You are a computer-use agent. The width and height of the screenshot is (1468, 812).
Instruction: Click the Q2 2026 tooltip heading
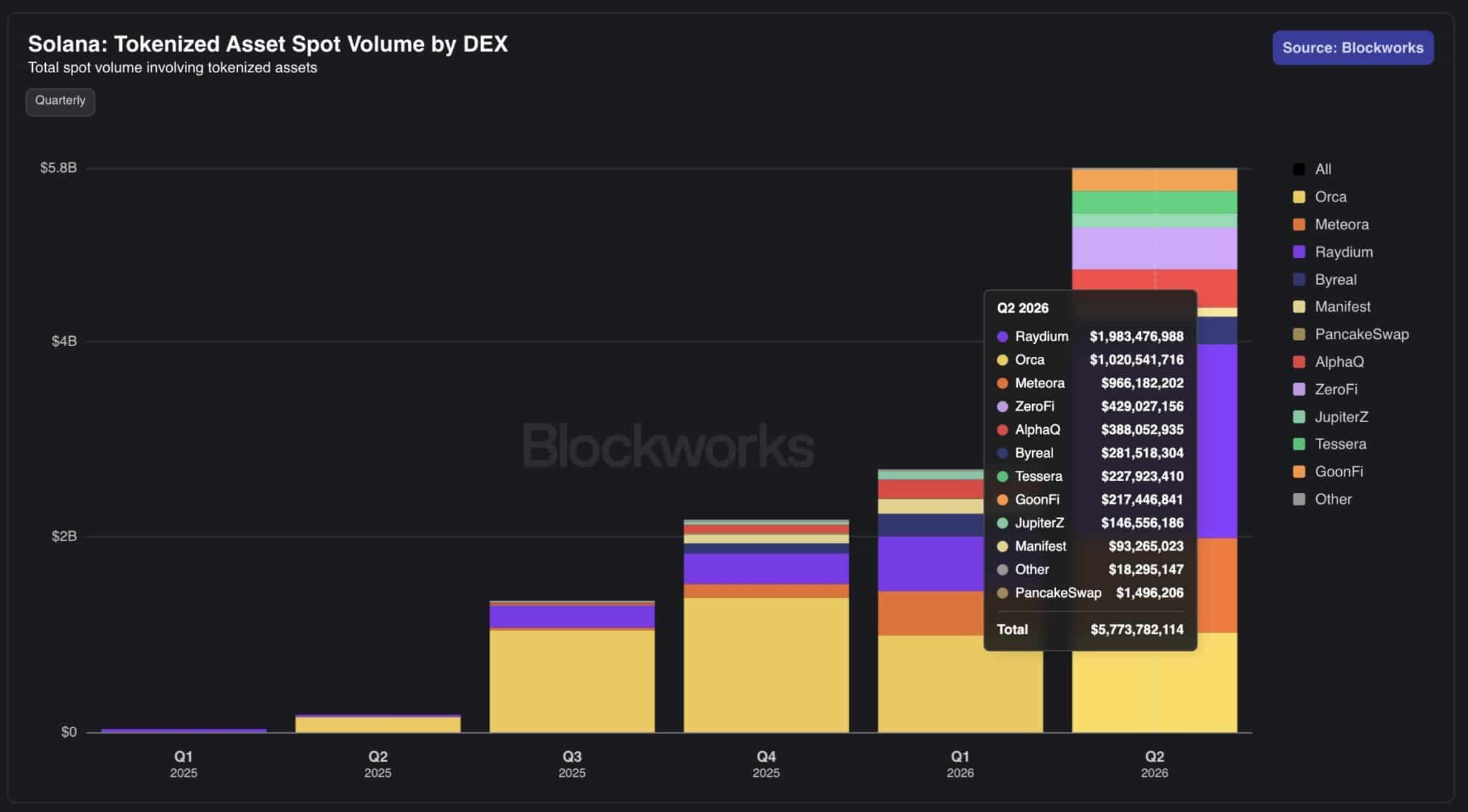coord(1022,308)
